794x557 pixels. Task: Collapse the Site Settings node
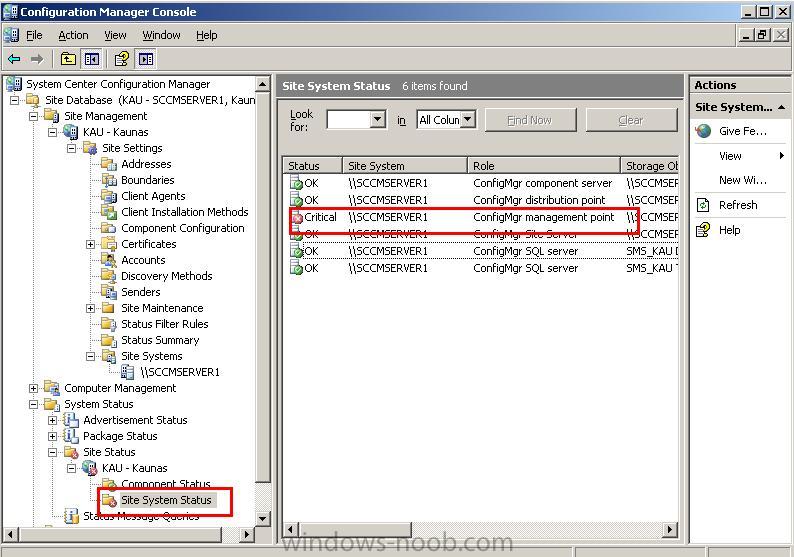(71, 148)
